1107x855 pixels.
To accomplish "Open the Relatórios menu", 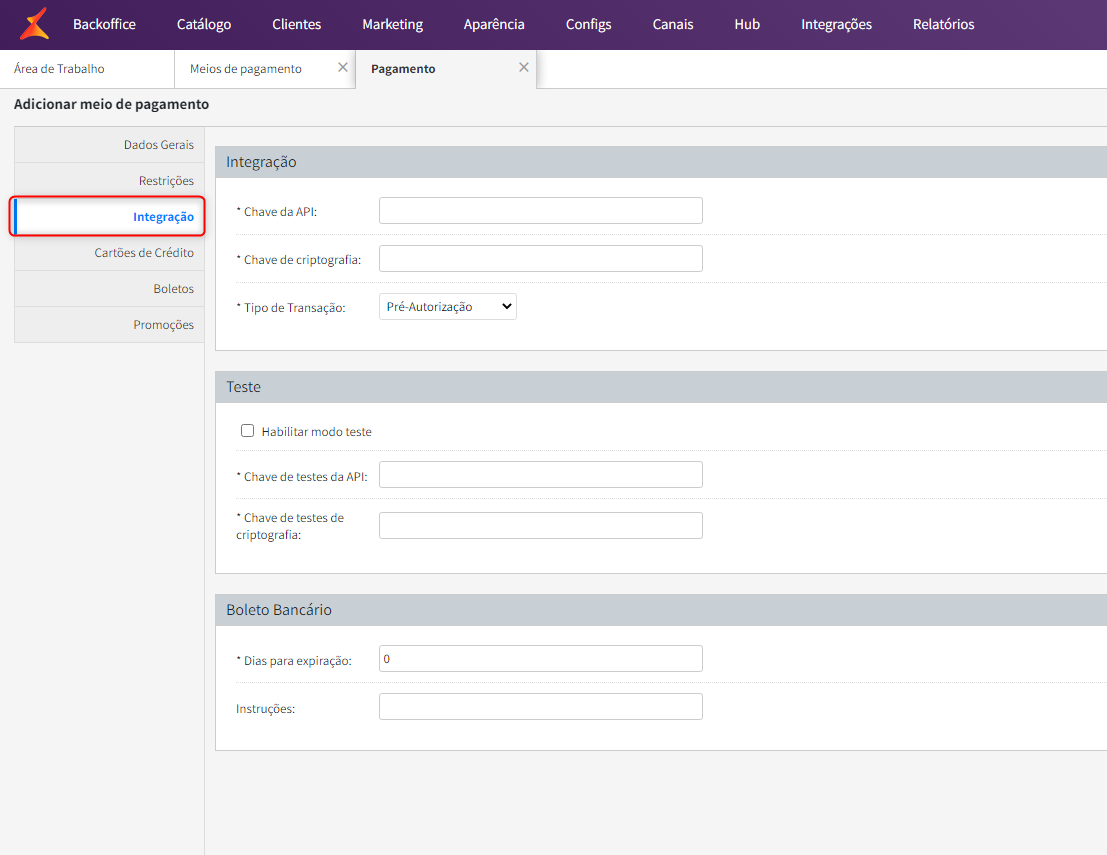I will [x=943, y=24].
